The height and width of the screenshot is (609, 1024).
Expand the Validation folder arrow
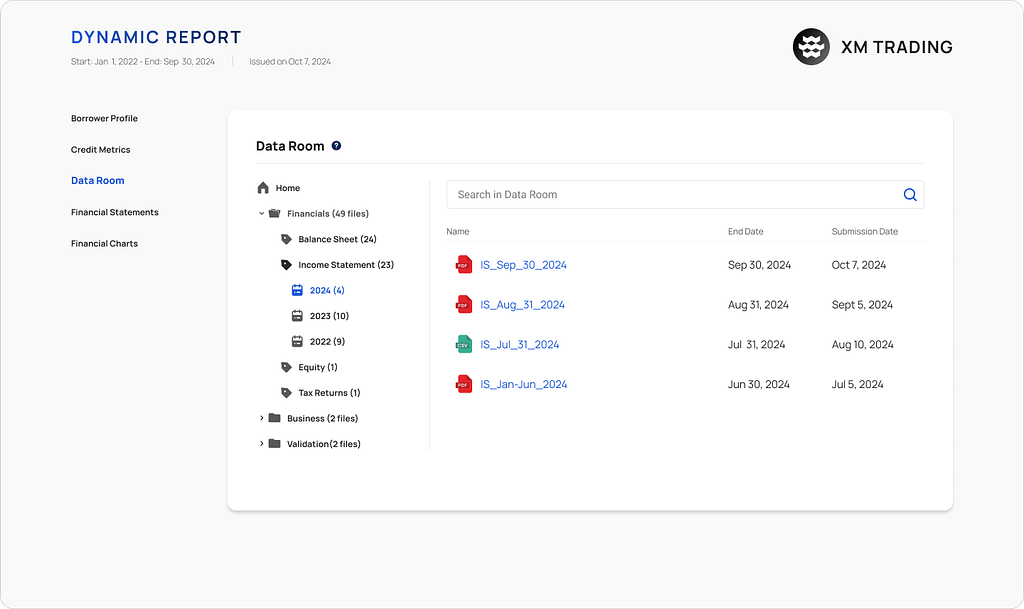click(261, 444)
